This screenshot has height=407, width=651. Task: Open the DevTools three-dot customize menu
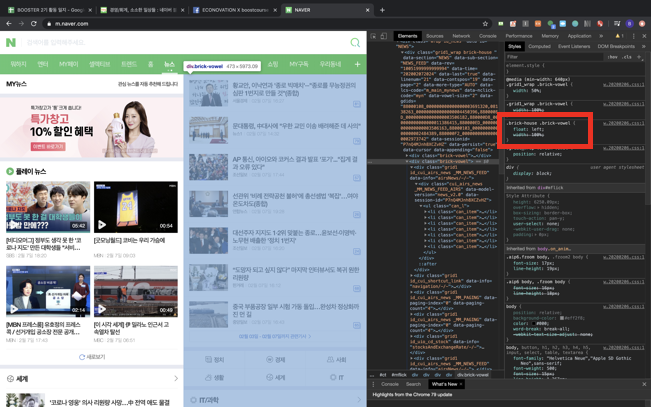pyautogui.click(x=634, y=36)
